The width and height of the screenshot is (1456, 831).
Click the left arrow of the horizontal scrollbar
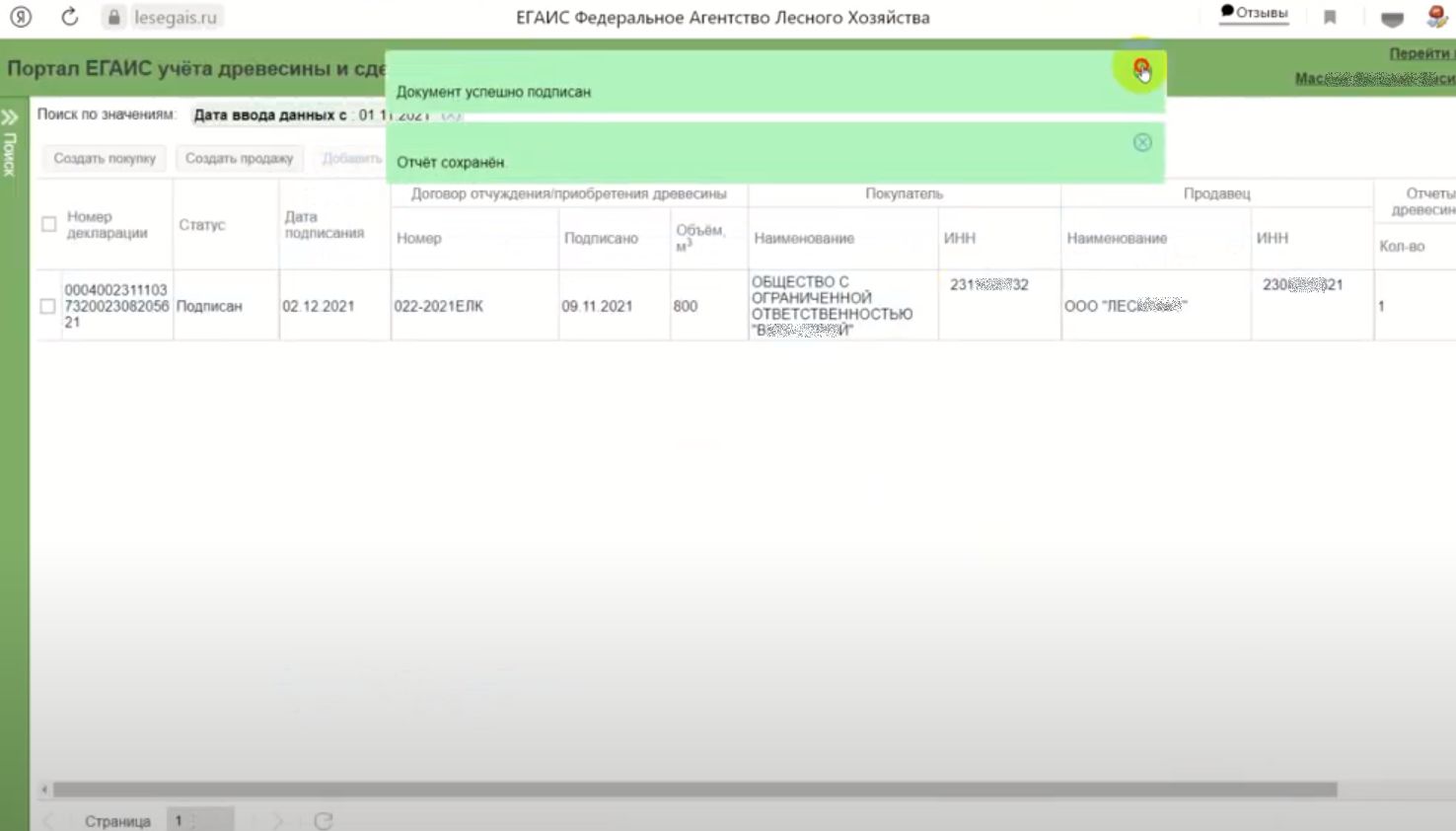point(44,790)
